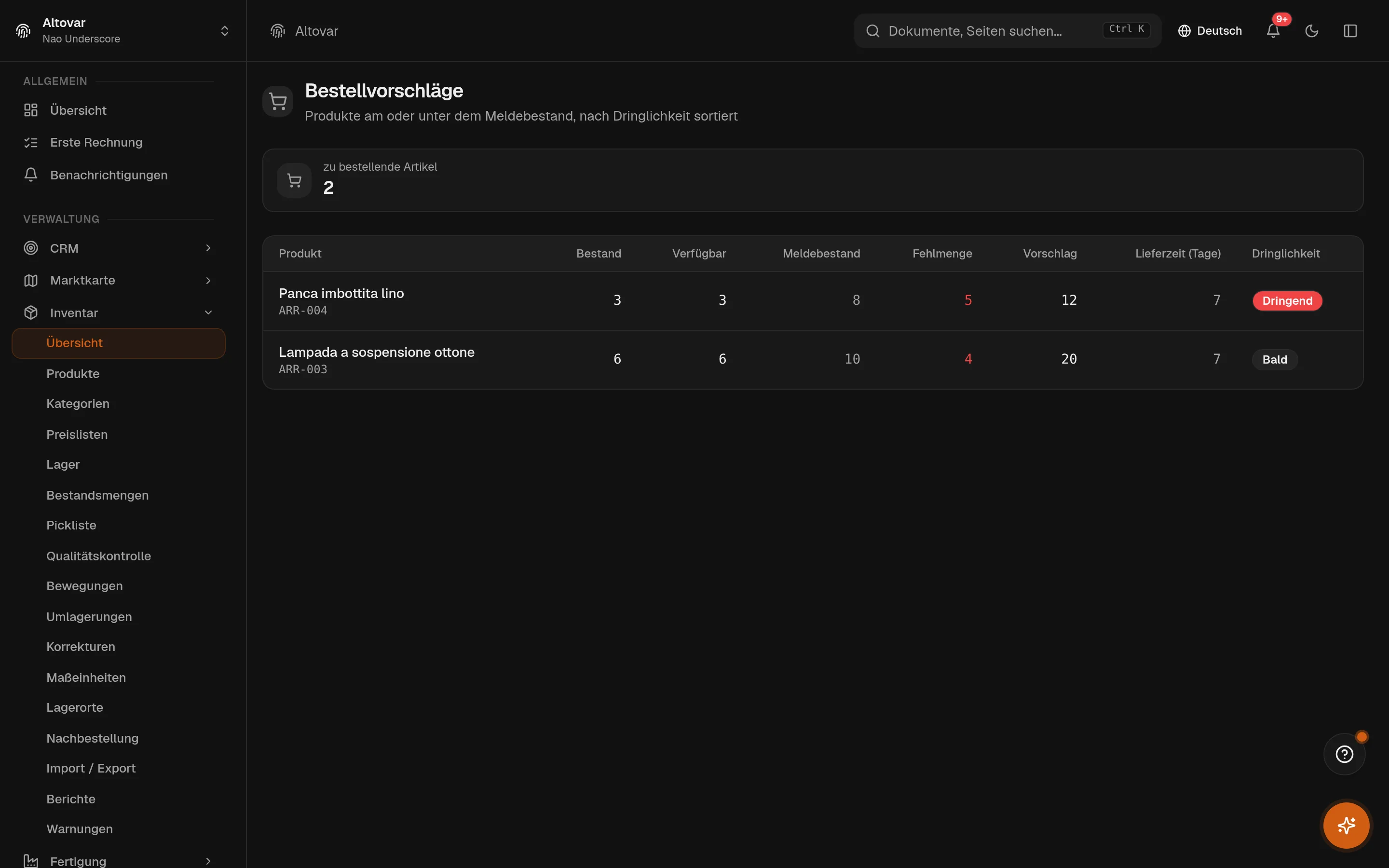Click the Verfügbar column header
This screenshot has width=1389, height=868.
(x=699, y=254)
